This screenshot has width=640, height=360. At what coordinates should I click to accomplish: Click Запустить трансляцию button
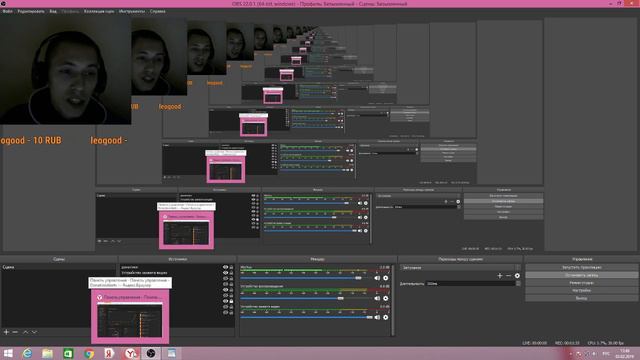[x=582, y=267]
